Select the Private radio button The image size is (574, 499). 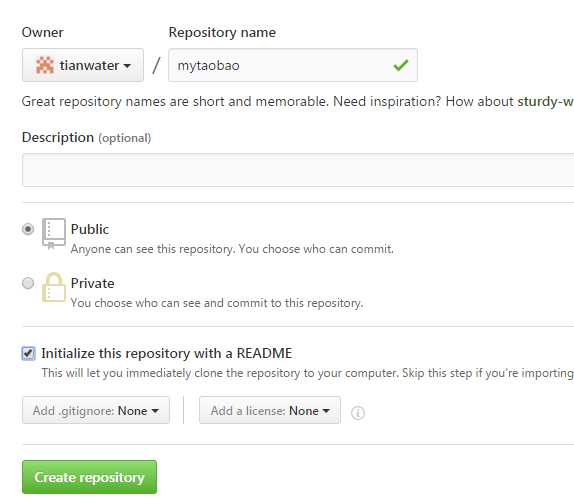pyautogui.click(x=28, y=283)
